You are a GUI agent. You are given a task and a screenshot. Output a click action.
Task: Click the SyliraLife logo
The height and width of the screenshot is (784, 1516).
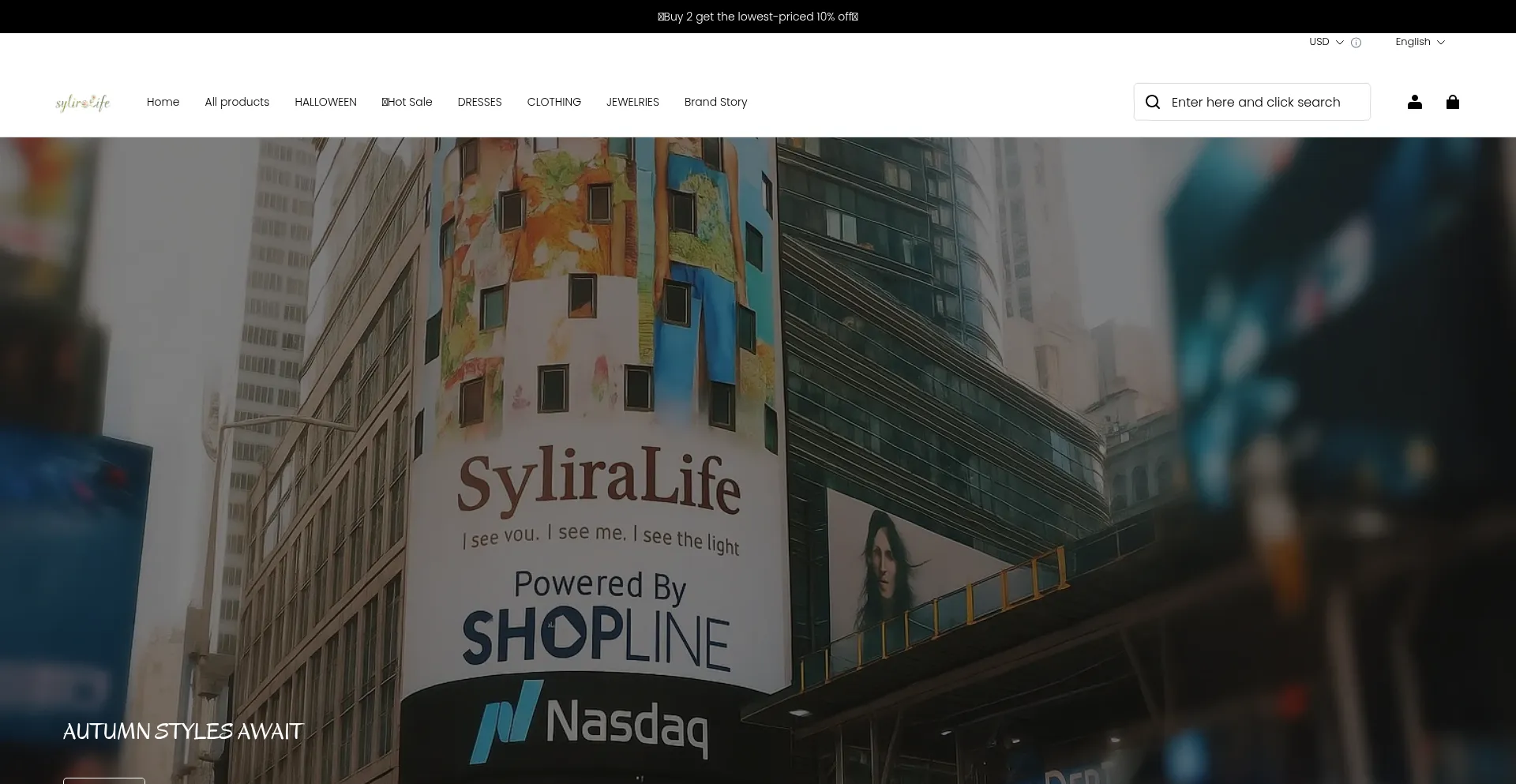coord(82,102)
